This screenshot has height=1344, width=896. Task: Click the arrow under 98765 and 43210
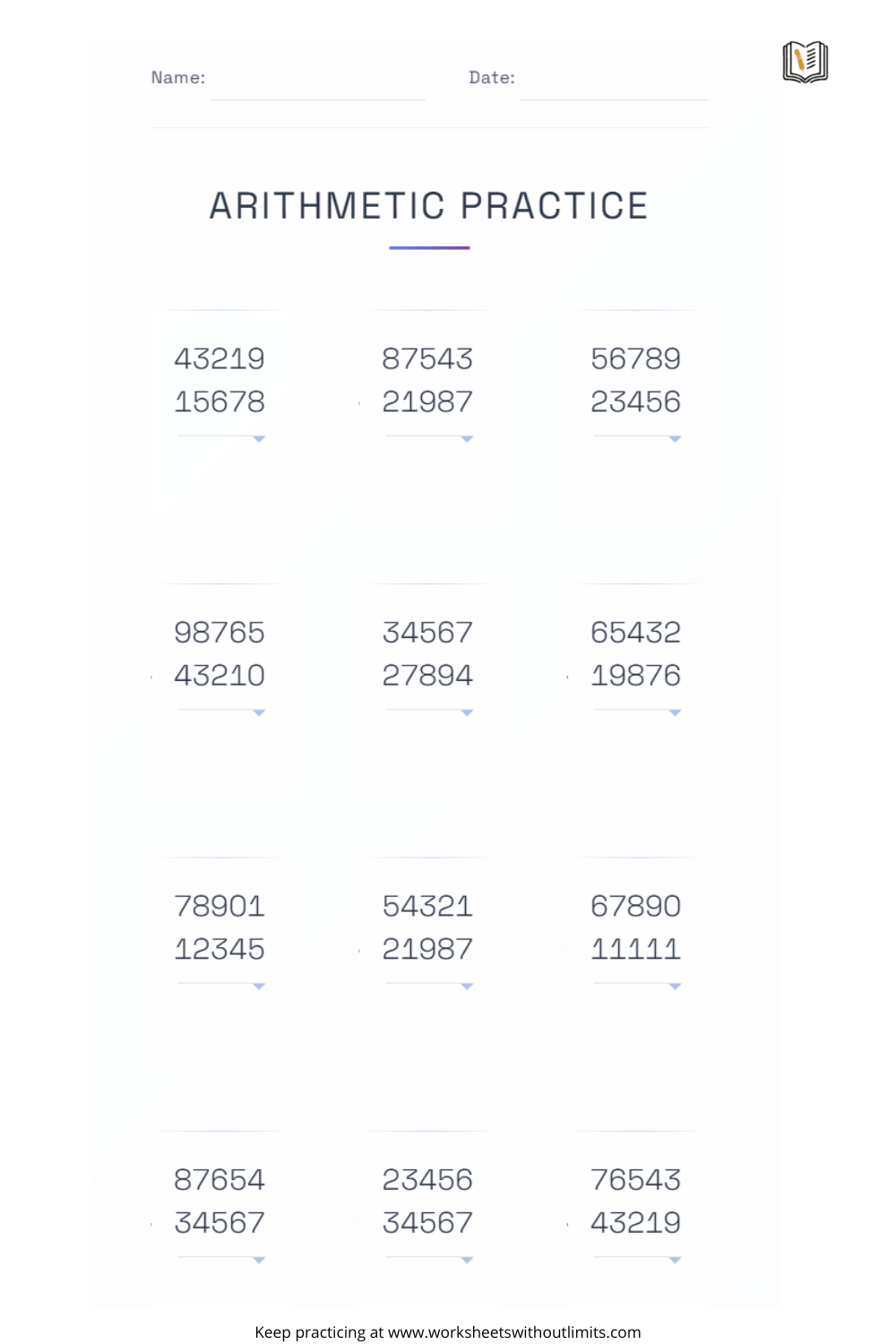tap(259, 713)
